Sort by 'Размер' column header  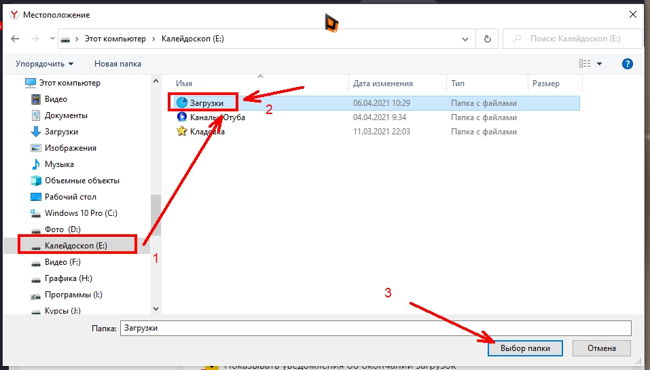tap(546, 83)
